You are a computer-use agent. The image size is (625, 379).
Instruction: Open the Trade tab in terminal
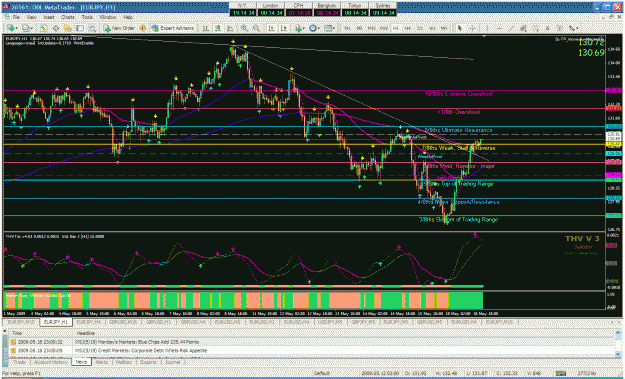(x=20, y=362)
